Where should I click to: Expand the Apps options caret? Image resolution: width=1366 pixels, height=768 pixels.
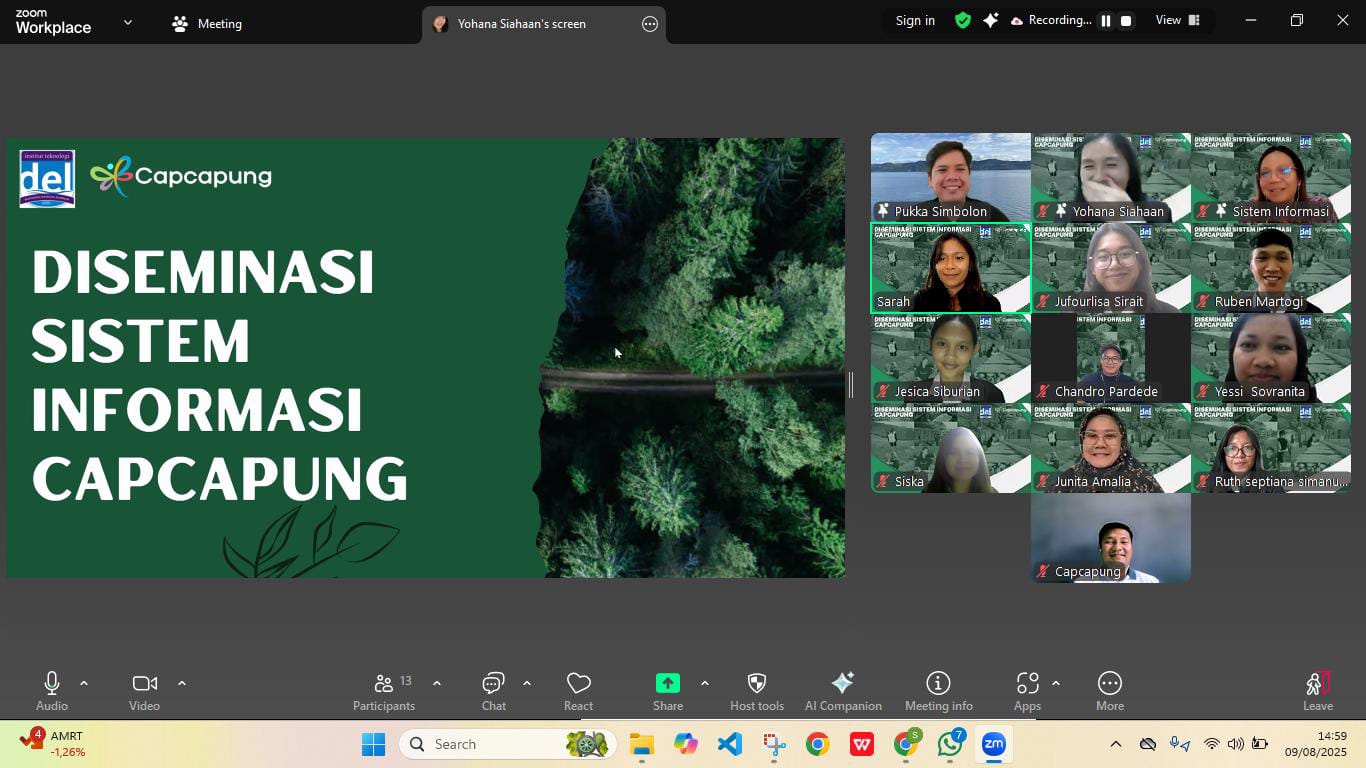pyautogui.click(x=1056, y=683)
